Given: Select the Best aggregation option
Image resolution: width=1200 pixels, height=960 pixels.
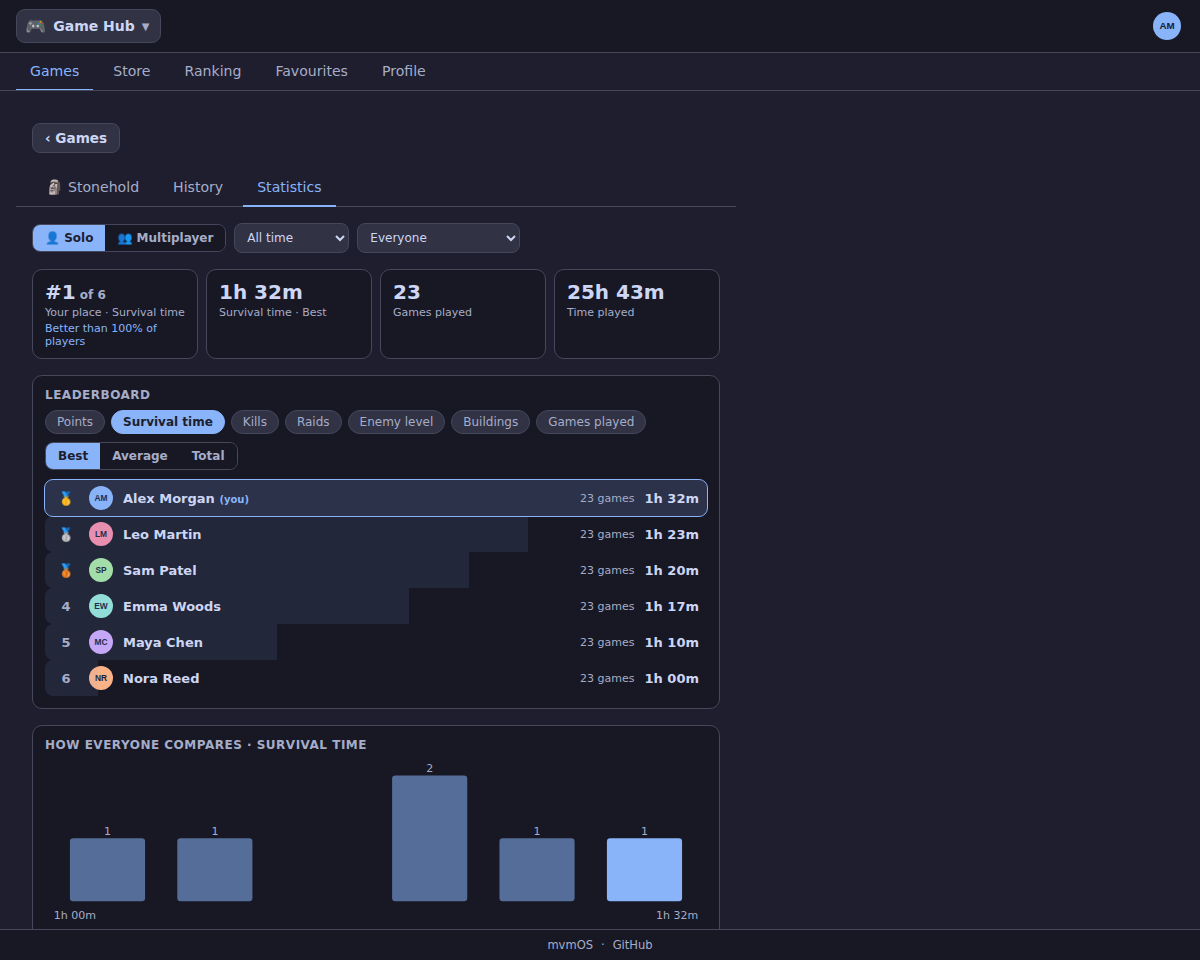Looking at the screenshot, I should click(73, 456).
